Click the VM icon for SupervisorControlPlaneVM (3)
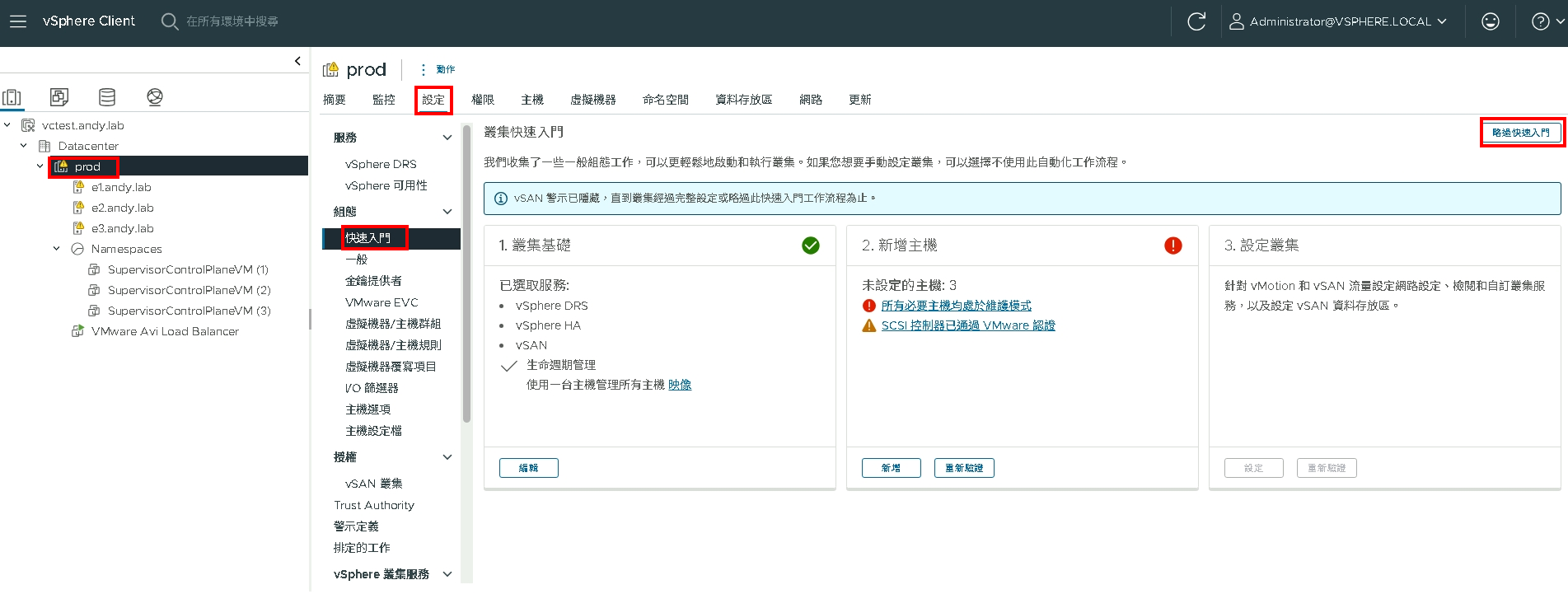The image size is (1568, 594). [94, 311]
